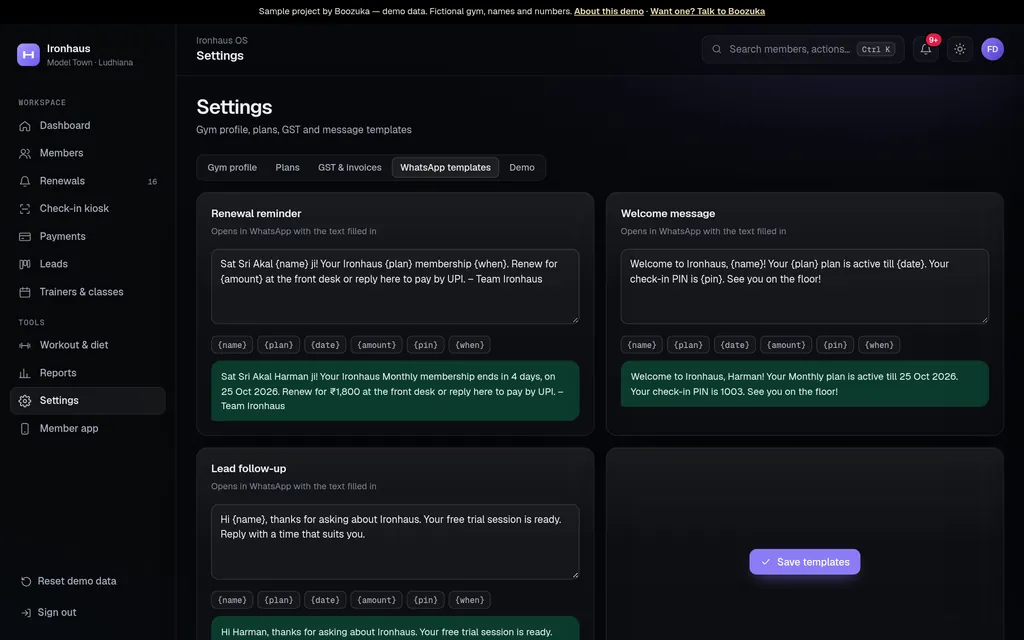Click renewals count badge 16
Viewport: 1024px width, 640px height.
tap(152, 182)
